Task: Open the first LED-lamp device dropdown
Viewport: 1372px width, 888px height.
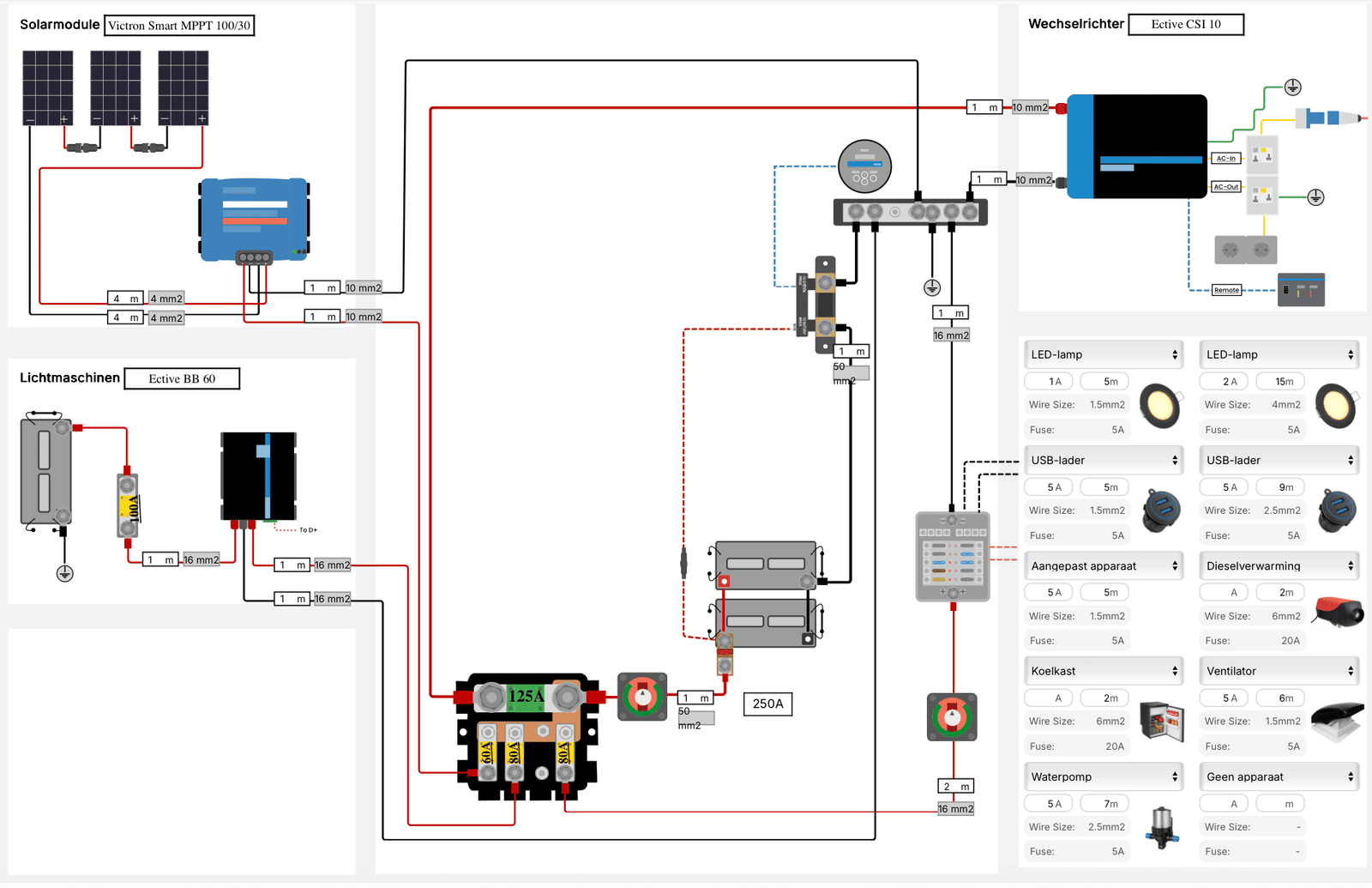Action: coord(1104,353)
